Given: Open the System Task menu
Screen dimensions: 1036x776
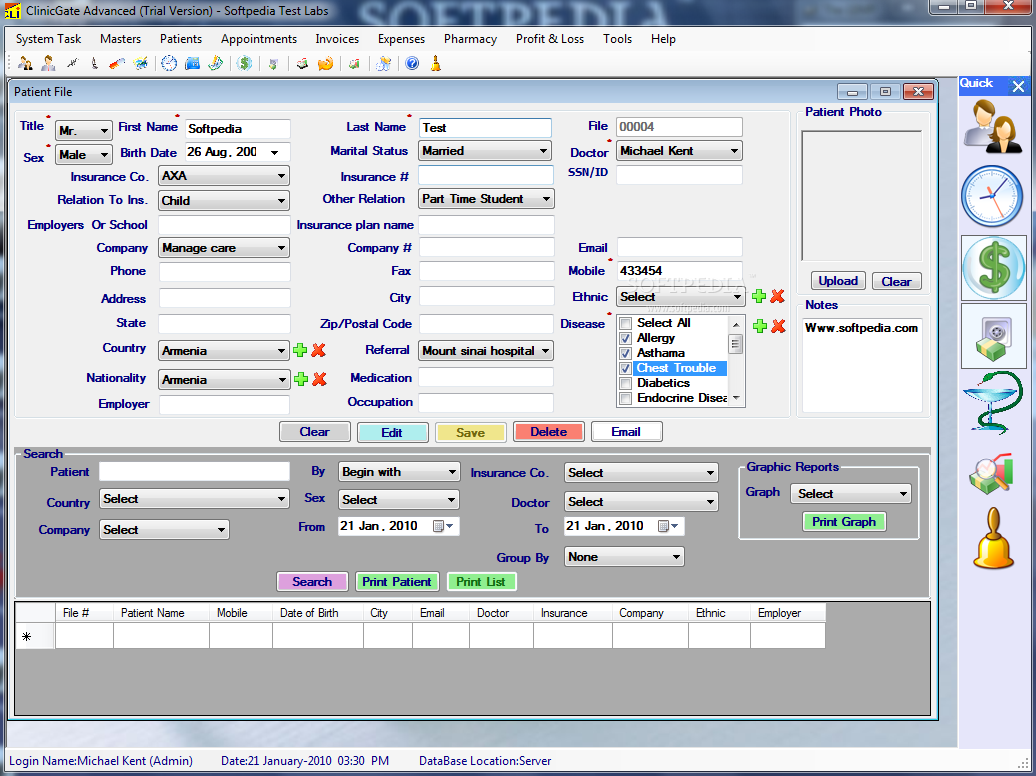Looking at the screenshot, I should (48, 39).
